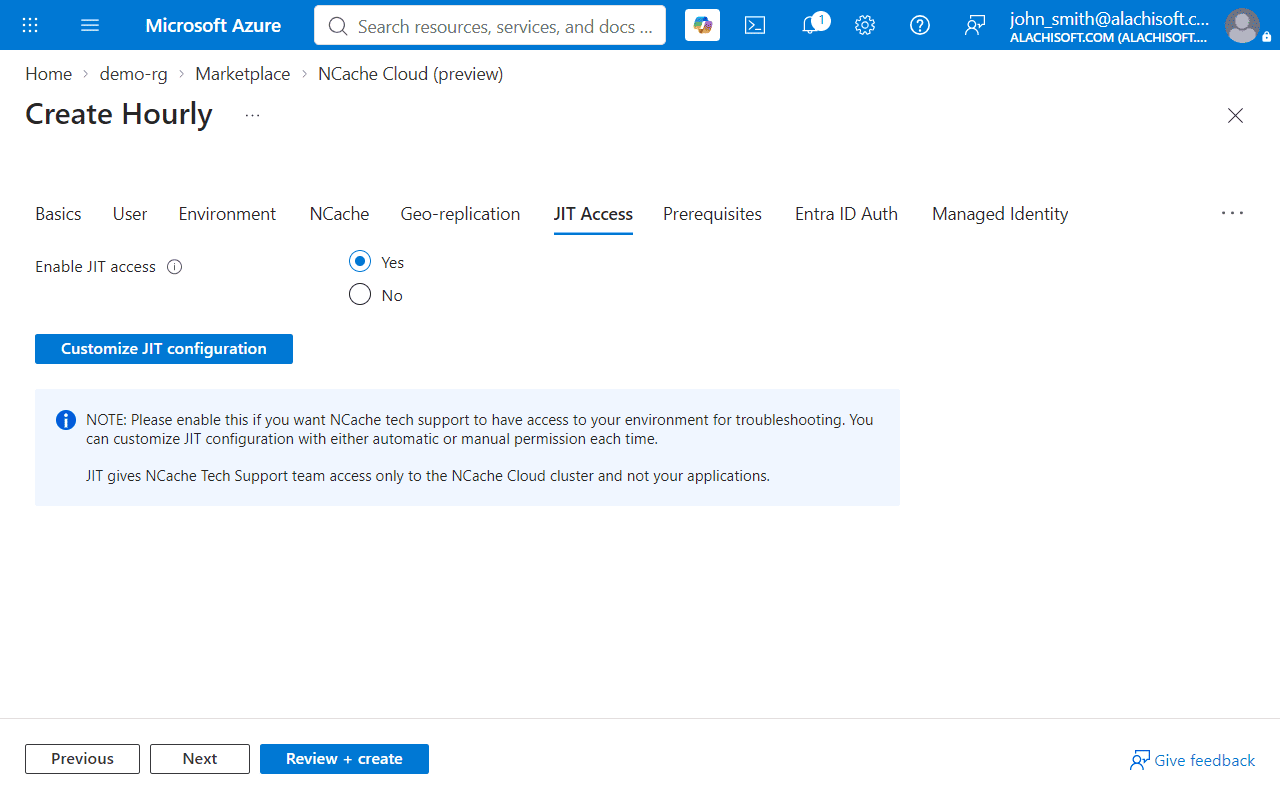Screen dimensions: 1280x800
Task: Open the NCache tab
Action: click(339, 214)
